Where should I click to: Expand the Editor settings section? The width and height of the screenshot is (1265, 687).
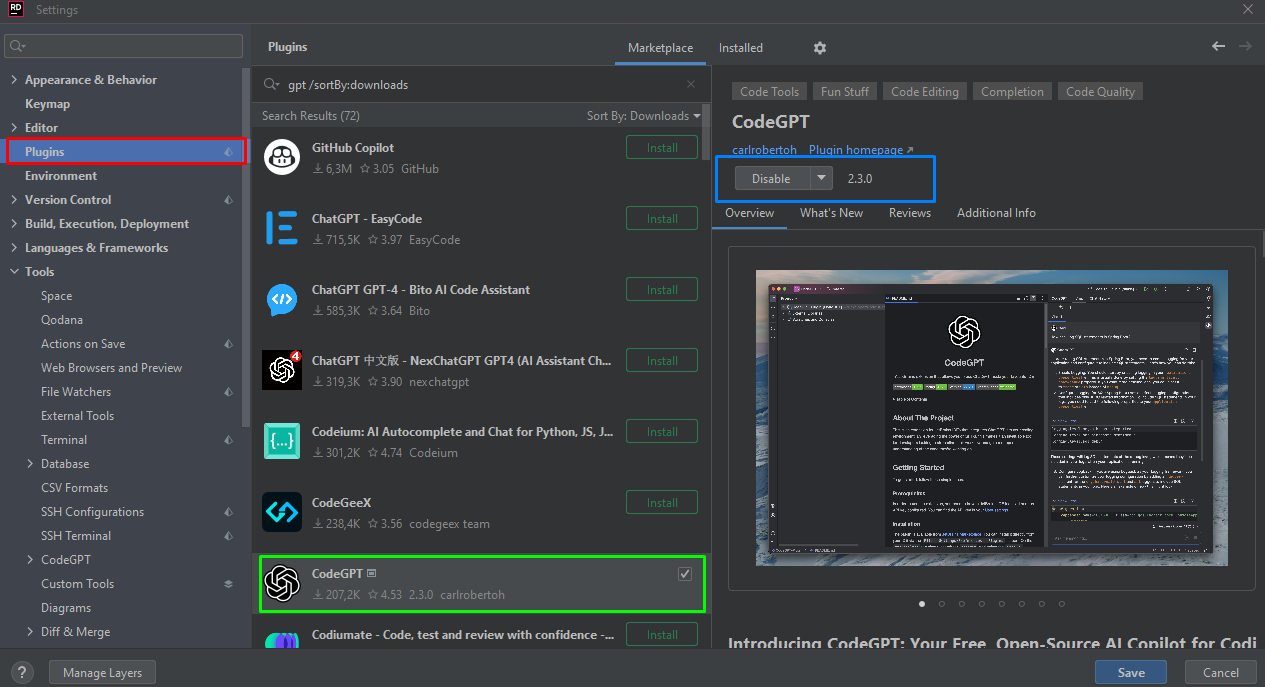point(14,128)
